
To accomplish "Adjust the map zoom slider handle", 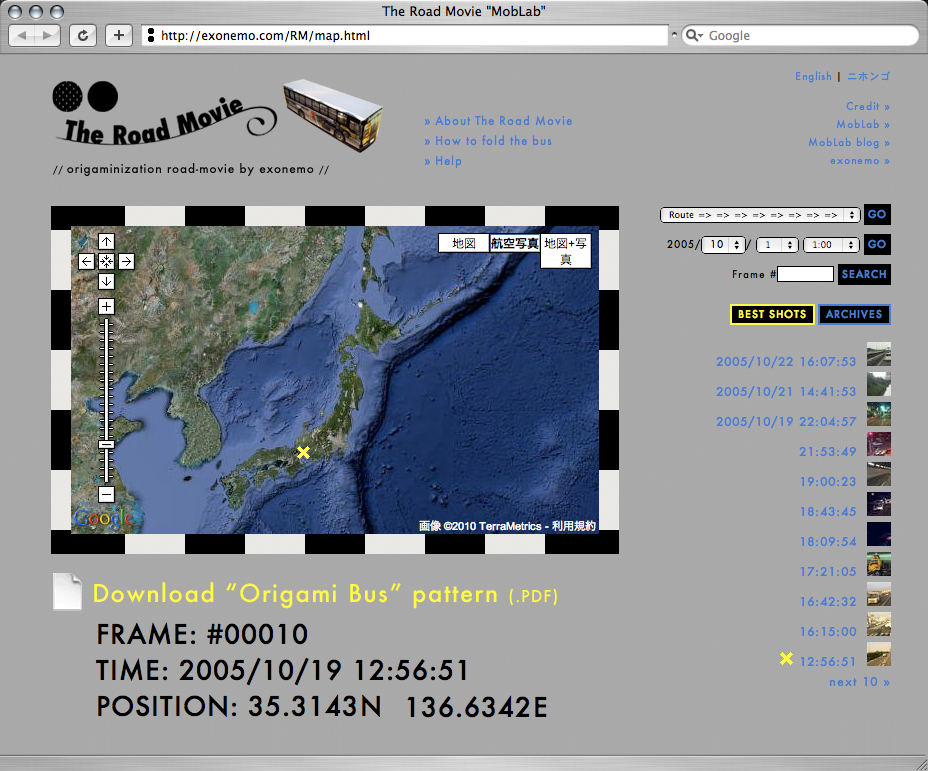I will point(107,444).
